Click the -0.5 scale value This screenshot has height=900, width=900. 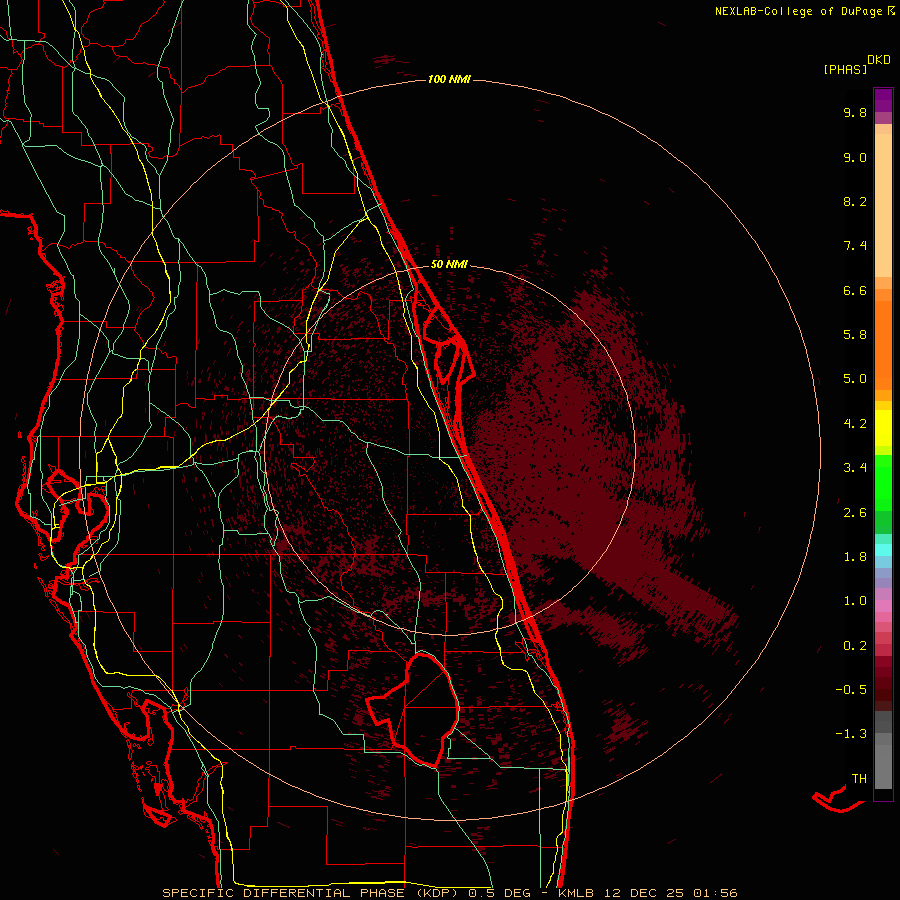click(851, 690)
